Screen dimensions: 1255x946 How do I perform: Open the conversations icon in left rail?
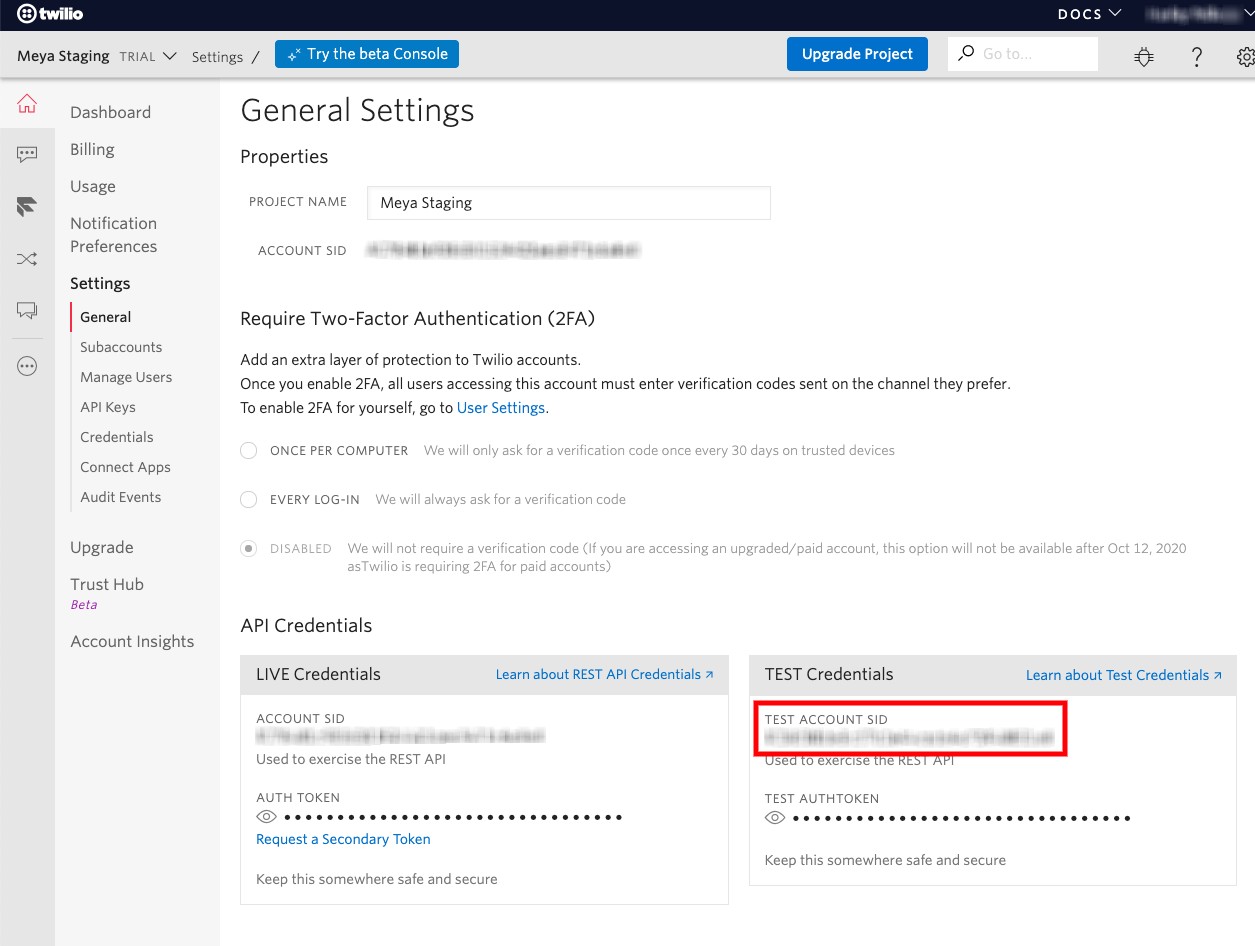27,311
